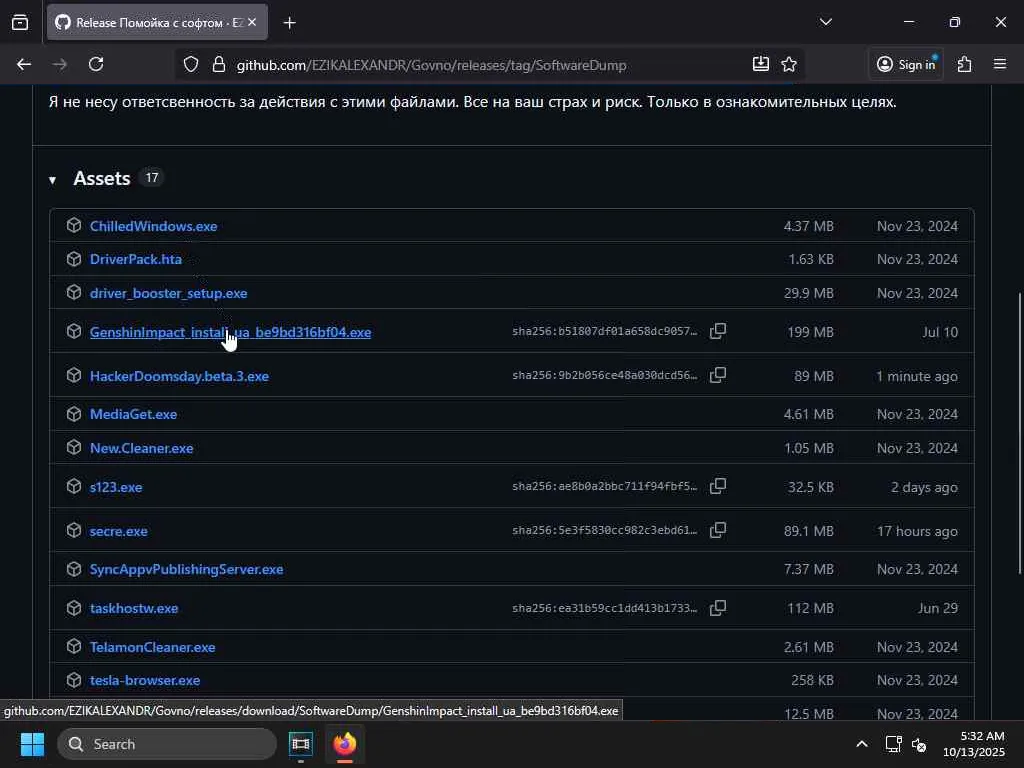Click package icon beside ChilledWindows.exe
The height and width of the screenshot is (768, 1024).
click(74, 225)
